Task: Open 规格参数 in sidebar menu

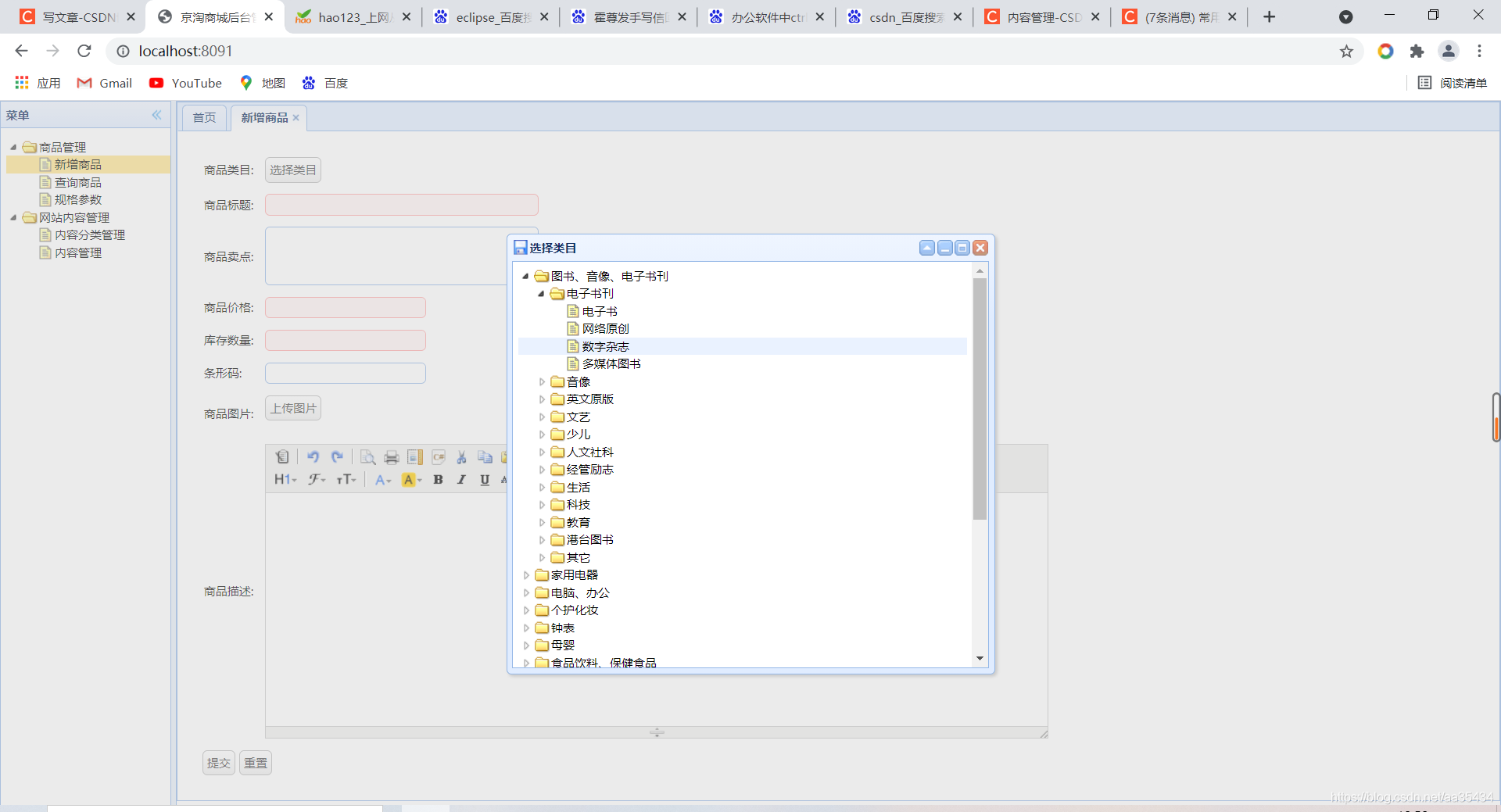Action: pos(77,200)
